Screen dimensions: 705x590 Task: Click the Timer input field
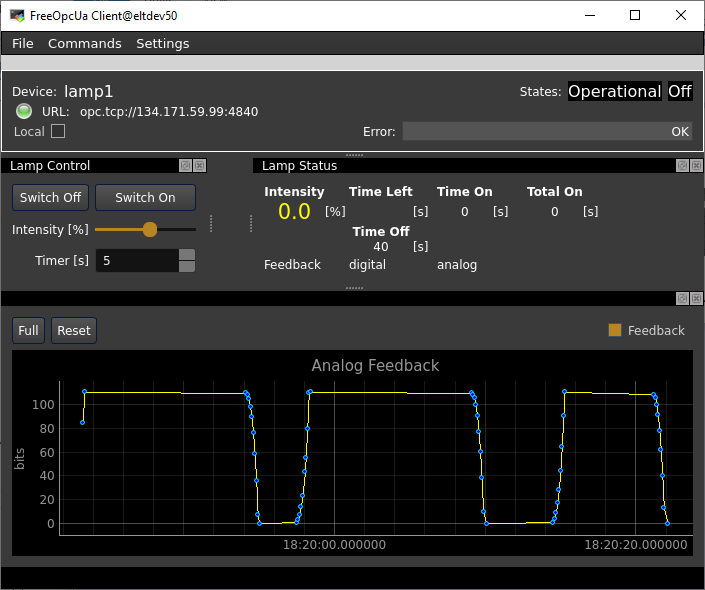click(x=137, y=260)
